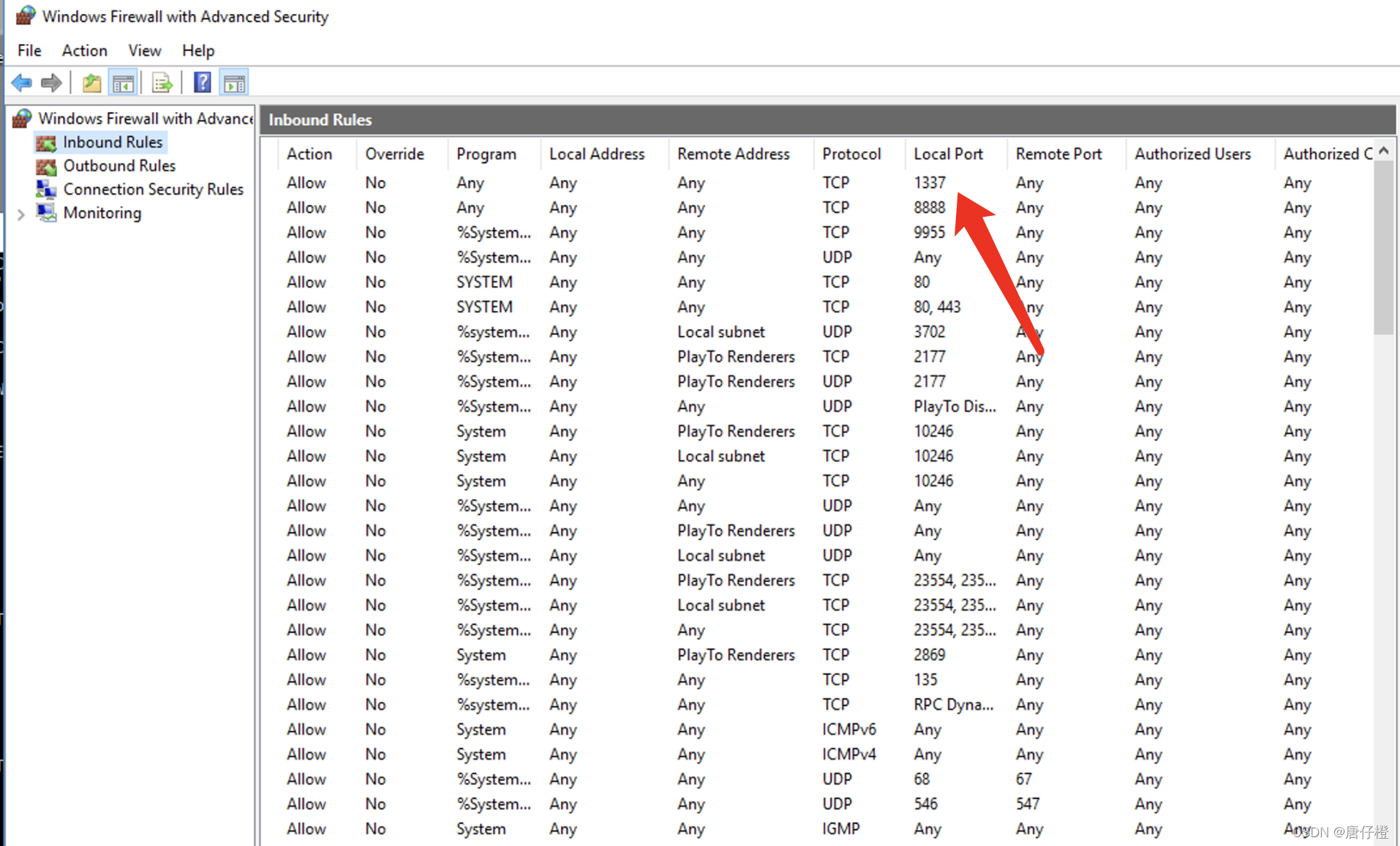Click the Monitoring tree icon
Screen dimensions: 1400x846
[x=46, y=213]
